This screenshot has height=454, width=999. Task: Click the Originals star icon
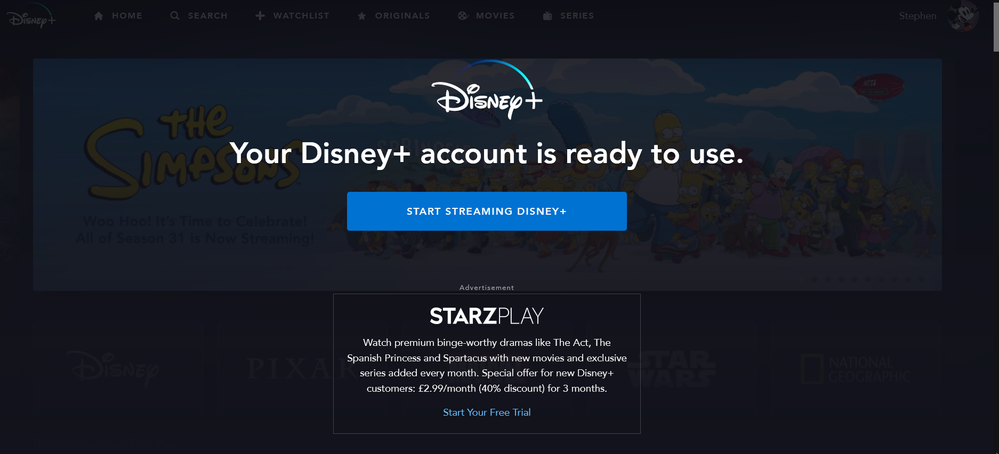(x=362, y=16)
